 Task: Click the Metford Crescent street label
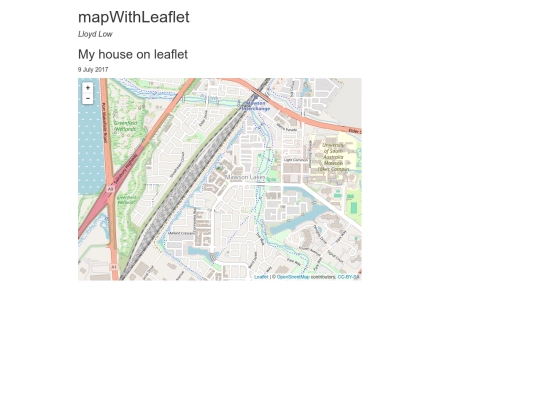[x=181, y=233]
